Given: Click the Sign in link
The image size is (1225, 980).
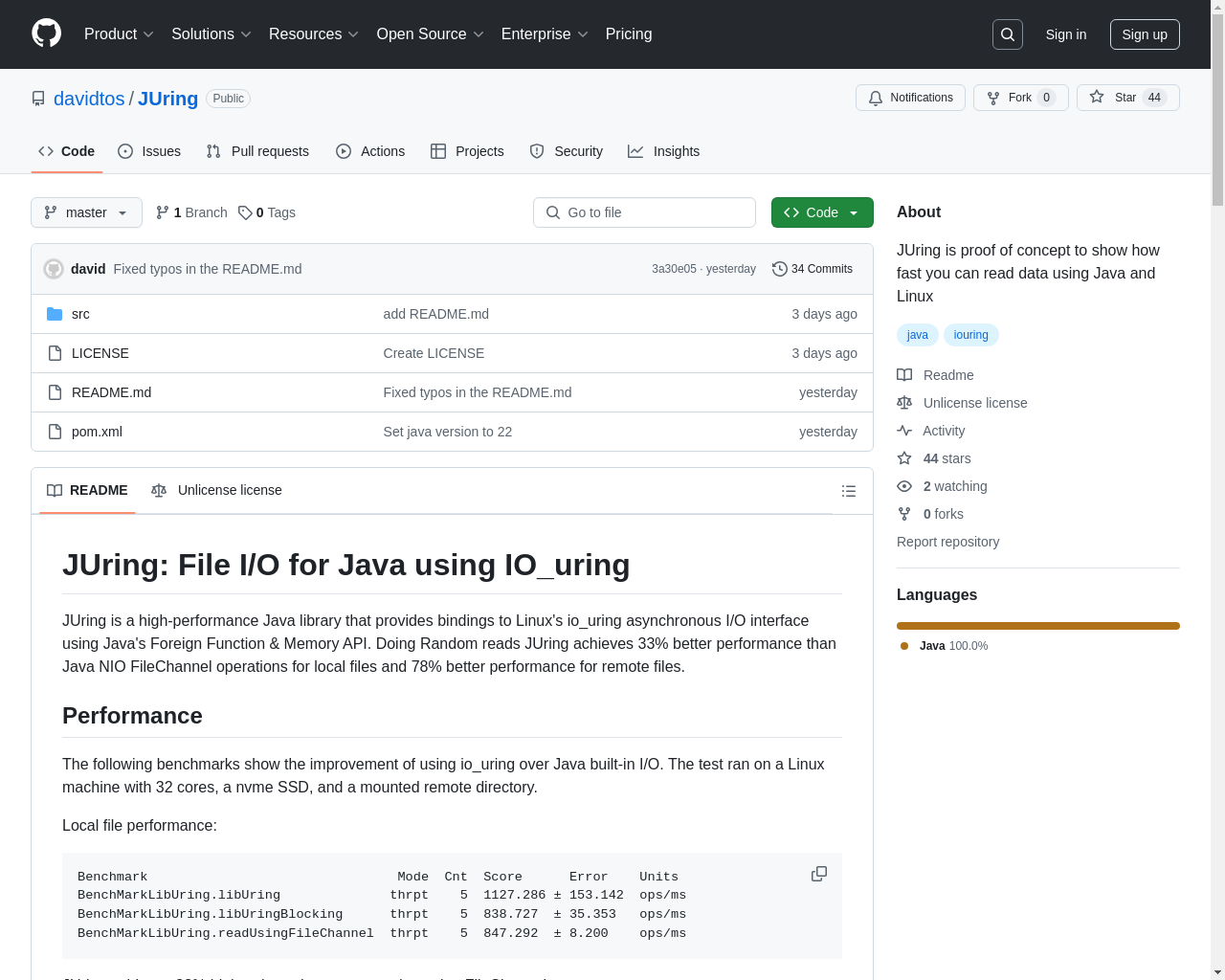Looking at the screenshot, I should (x=1066, y=34).
